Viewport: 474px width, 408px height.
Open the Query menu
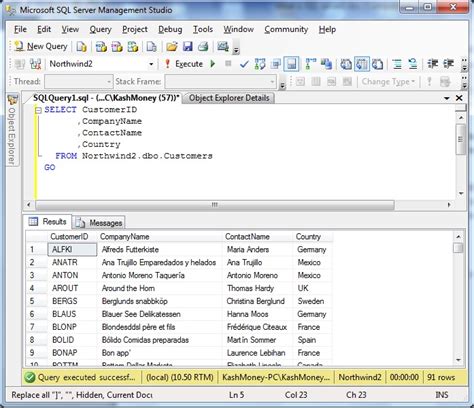pyautogui.click(x=100, y=29)
